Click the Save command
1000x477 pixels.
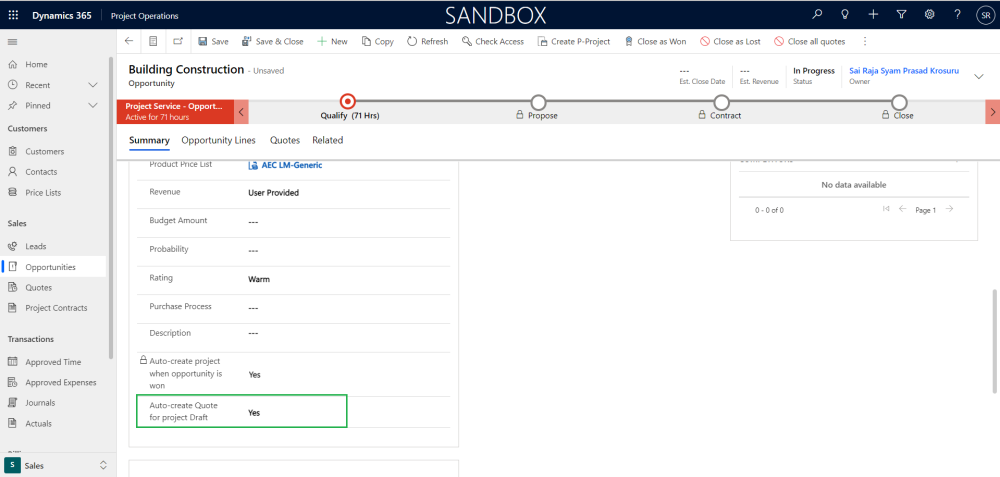[x=213, y=41]
